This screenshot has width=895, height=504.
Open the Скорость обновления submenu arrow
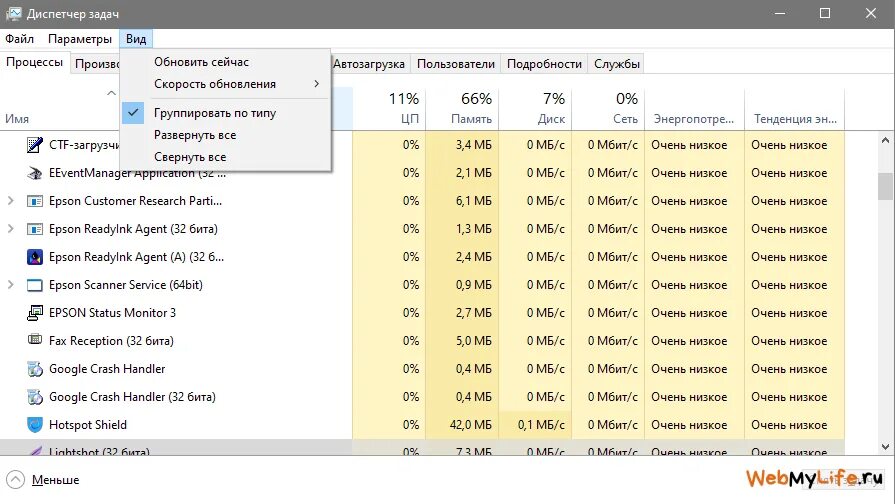[x=317, y=84]
